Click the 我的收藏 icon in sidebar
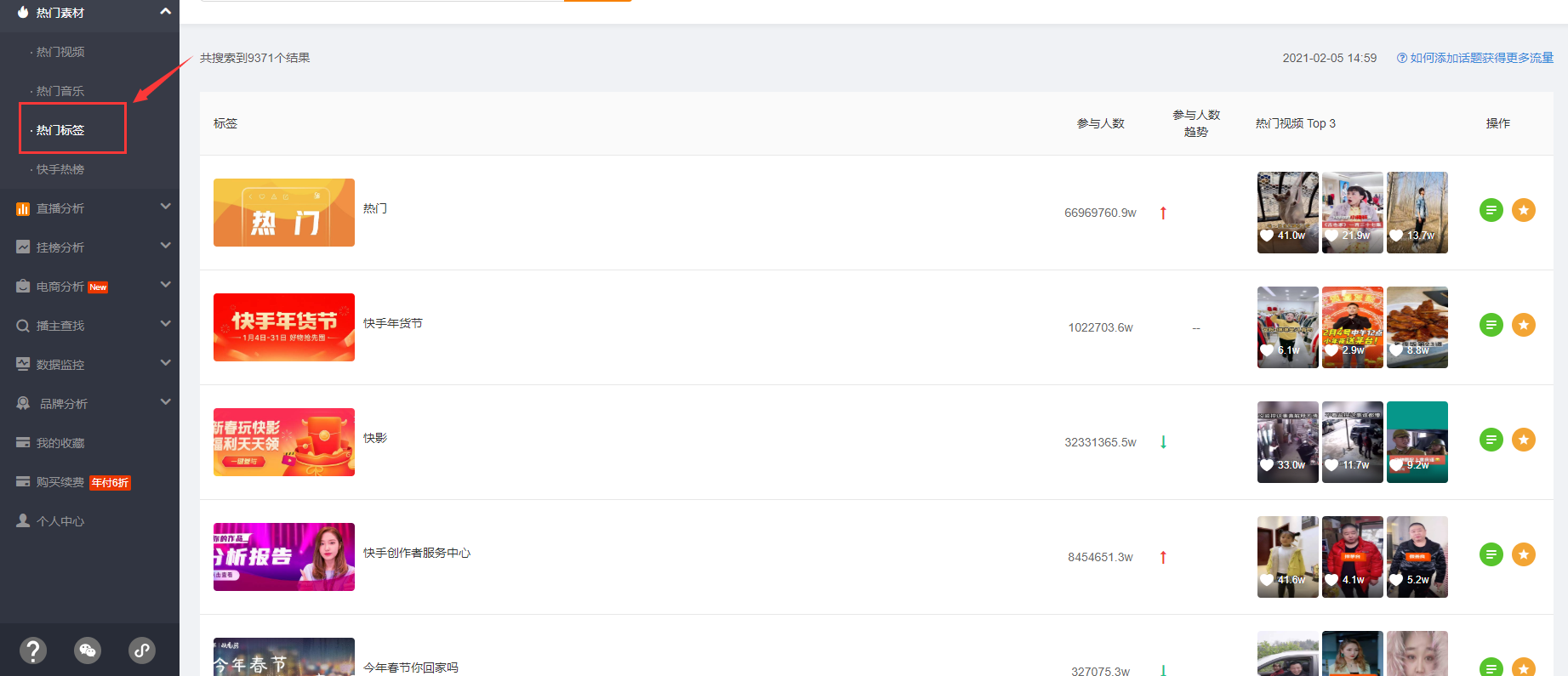 (x=23, y=443)
